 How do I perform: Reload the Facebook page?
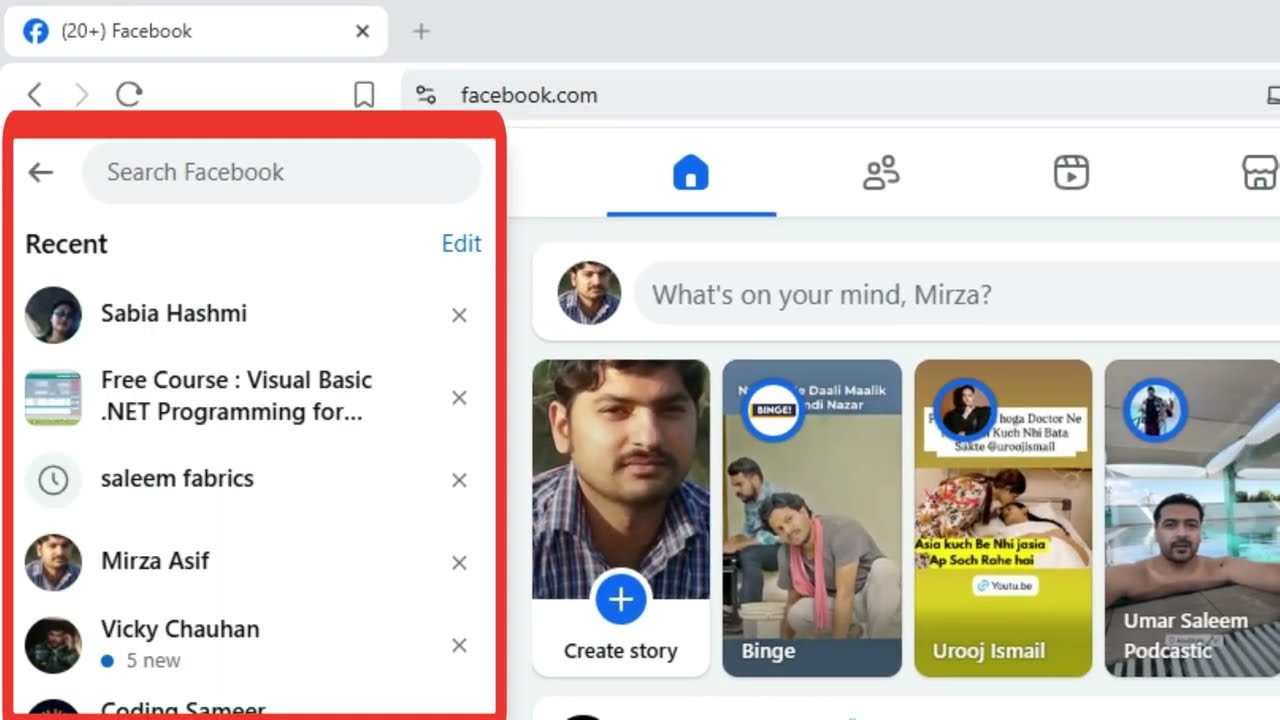point(129,95)
